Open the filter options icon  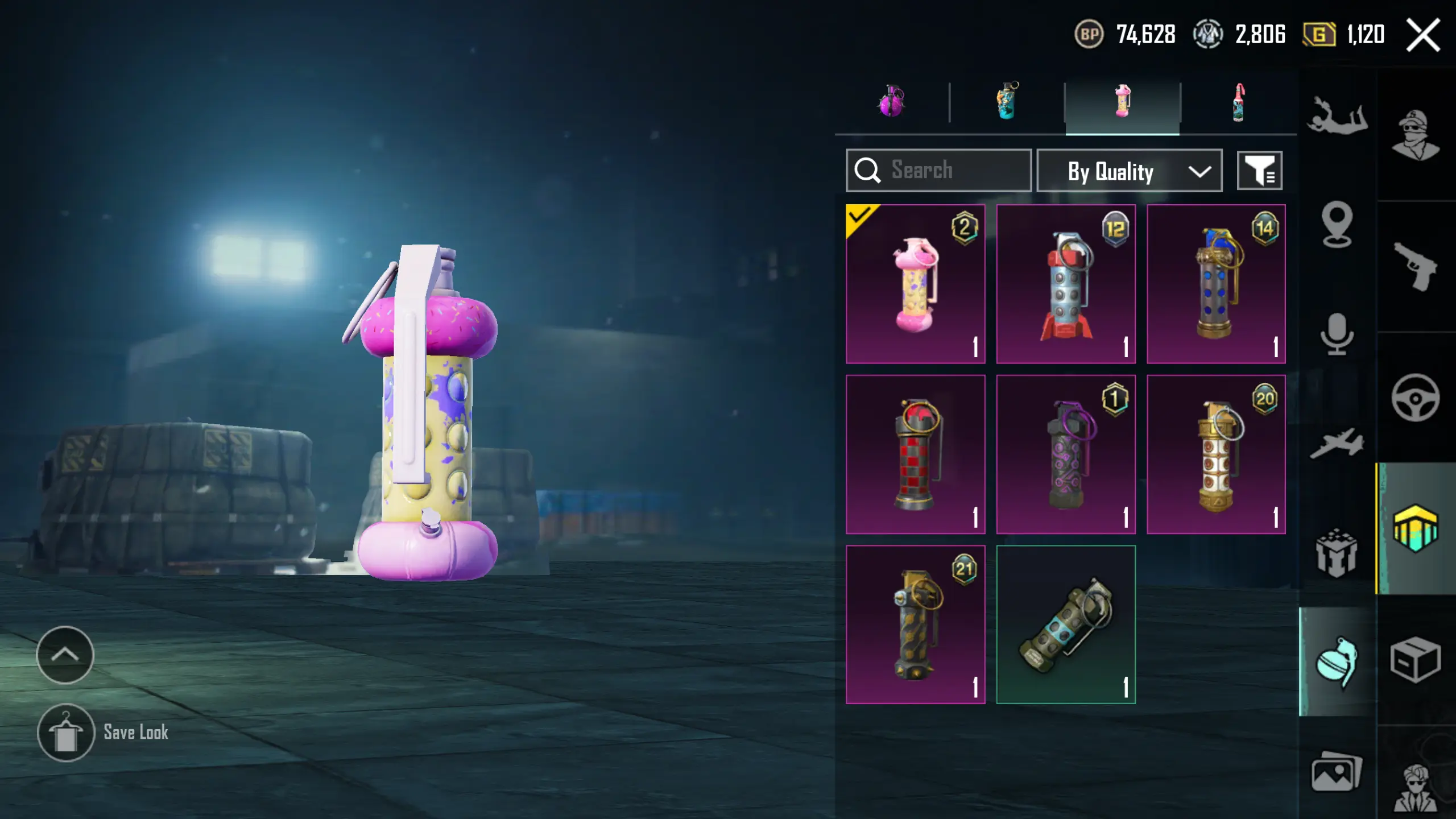point(1259,171)
